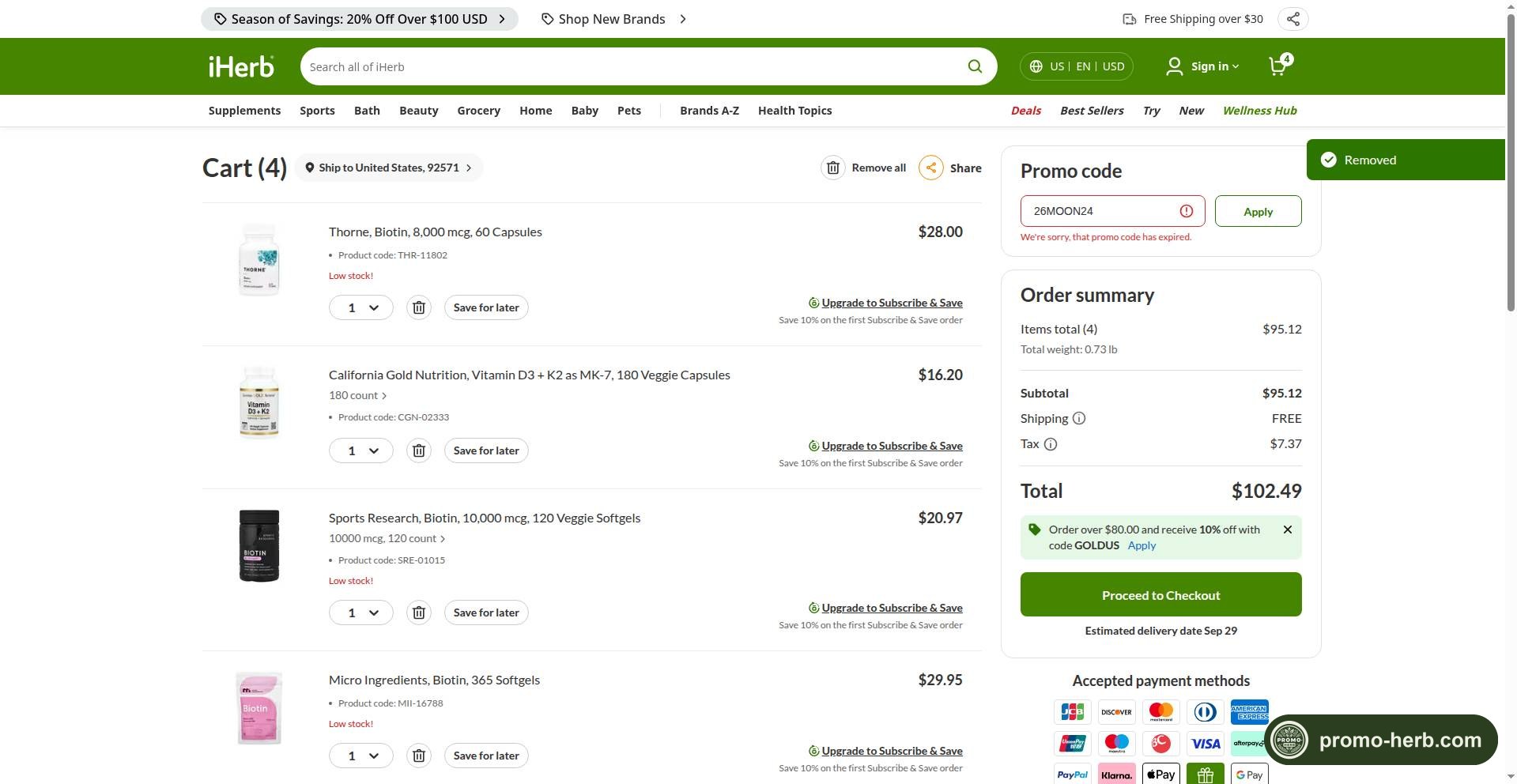1517x784 pixels.
Task: Click the Remove all trash icon
Action: click(x=832, y=168)
